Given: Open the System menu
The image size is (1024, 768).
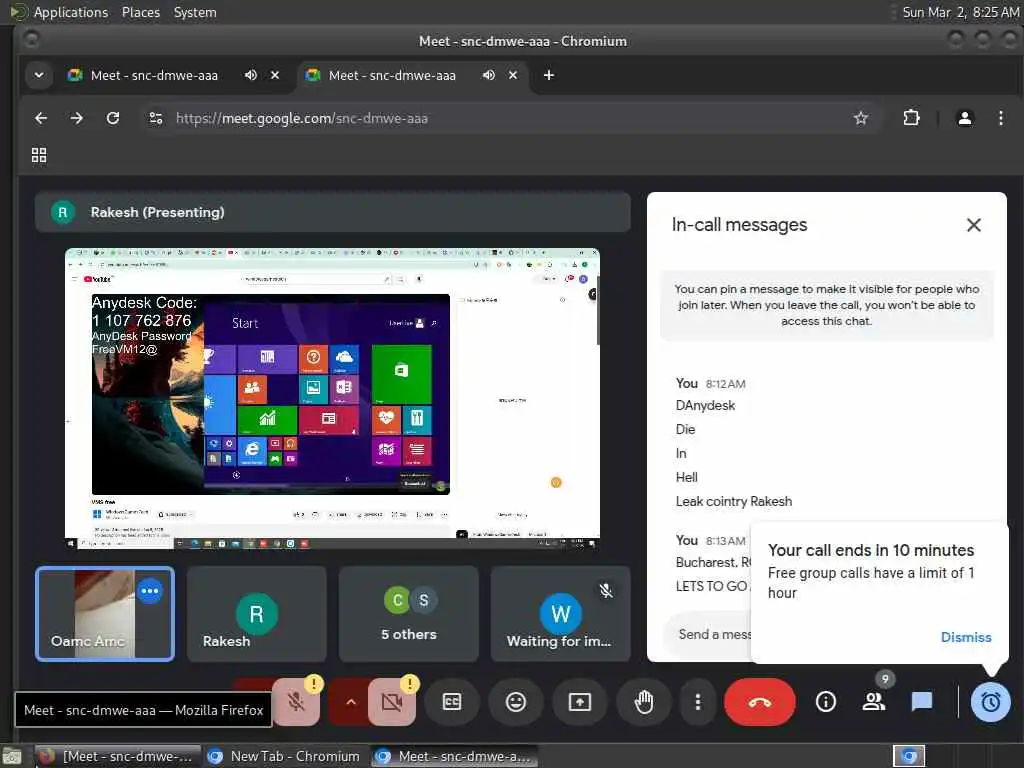Looking at the screenshot, I should point(195,12).
